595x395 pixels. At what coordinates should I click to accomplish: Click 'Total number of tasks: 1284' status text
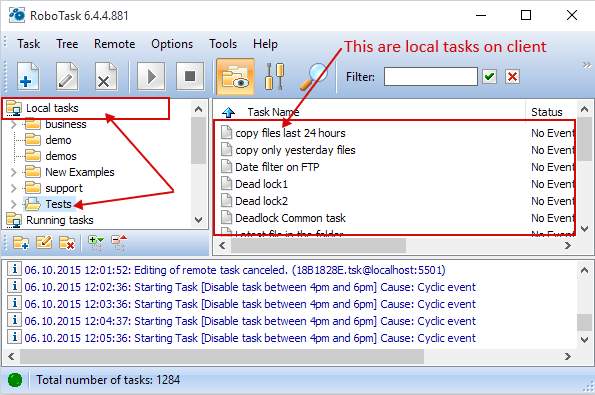(x=108, y=380)
